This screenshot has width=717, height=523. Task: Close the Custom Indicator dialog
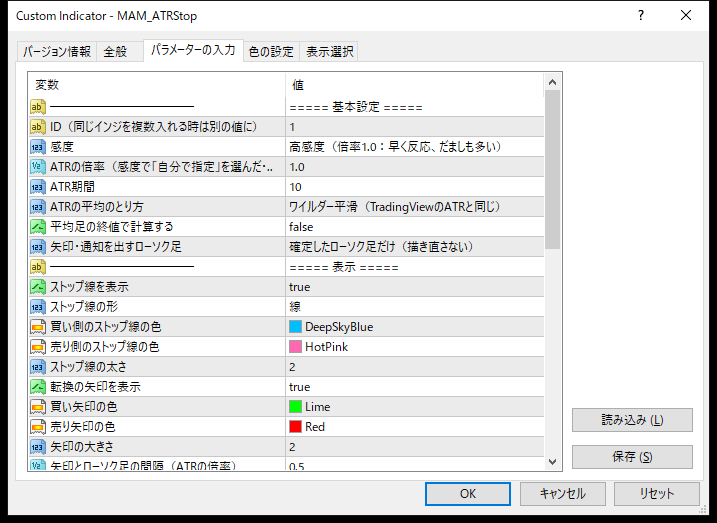[x=686, y=16]
